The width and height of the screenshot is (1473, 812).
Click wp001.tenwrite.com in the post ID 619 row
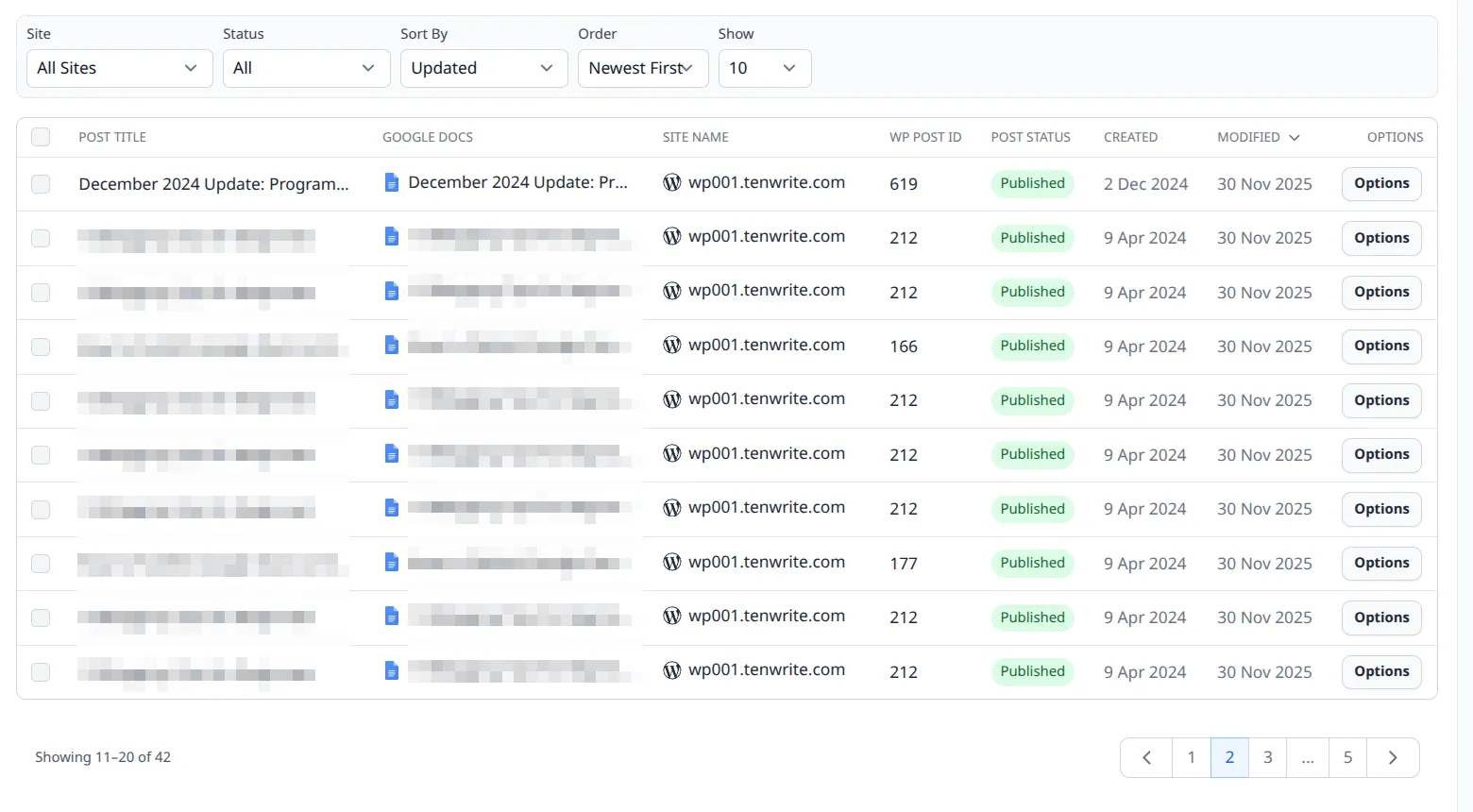[x=767, y=182]
